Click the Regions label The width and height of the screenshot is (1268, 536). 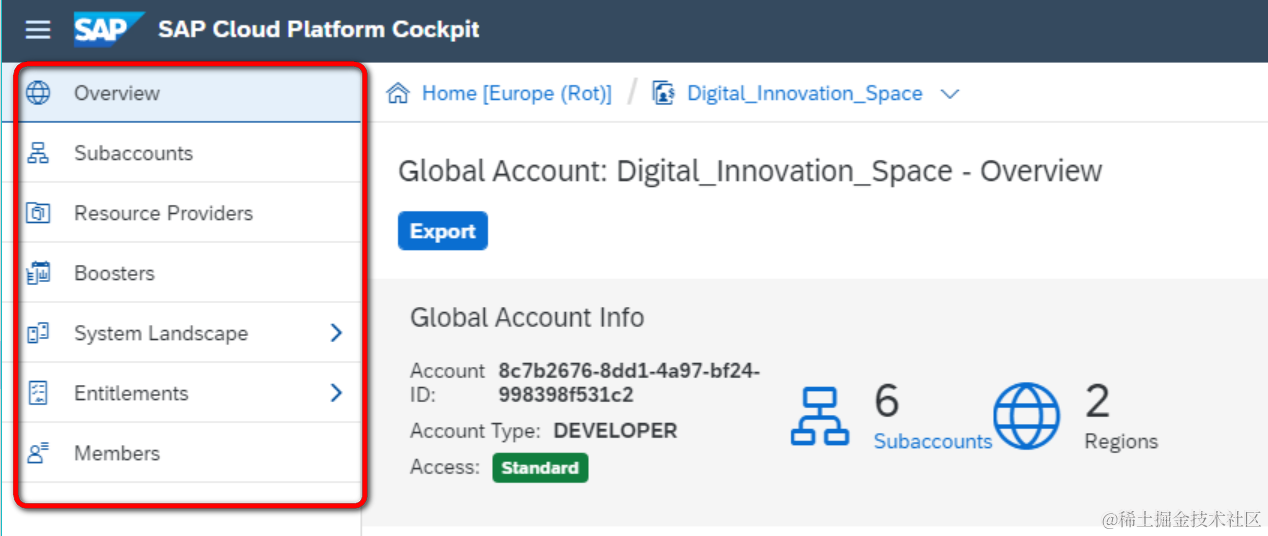click(x=1121, y=441)
